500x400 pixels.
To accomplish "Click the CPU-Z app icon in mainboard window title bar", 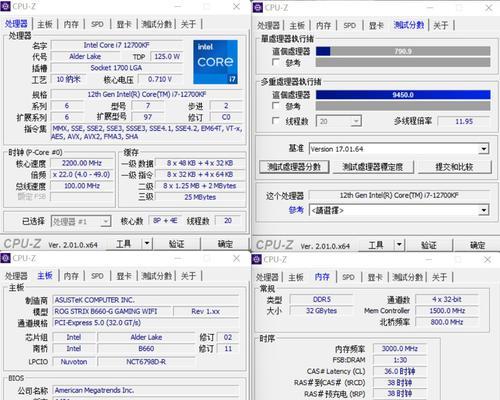I will (x=5, y=258).
